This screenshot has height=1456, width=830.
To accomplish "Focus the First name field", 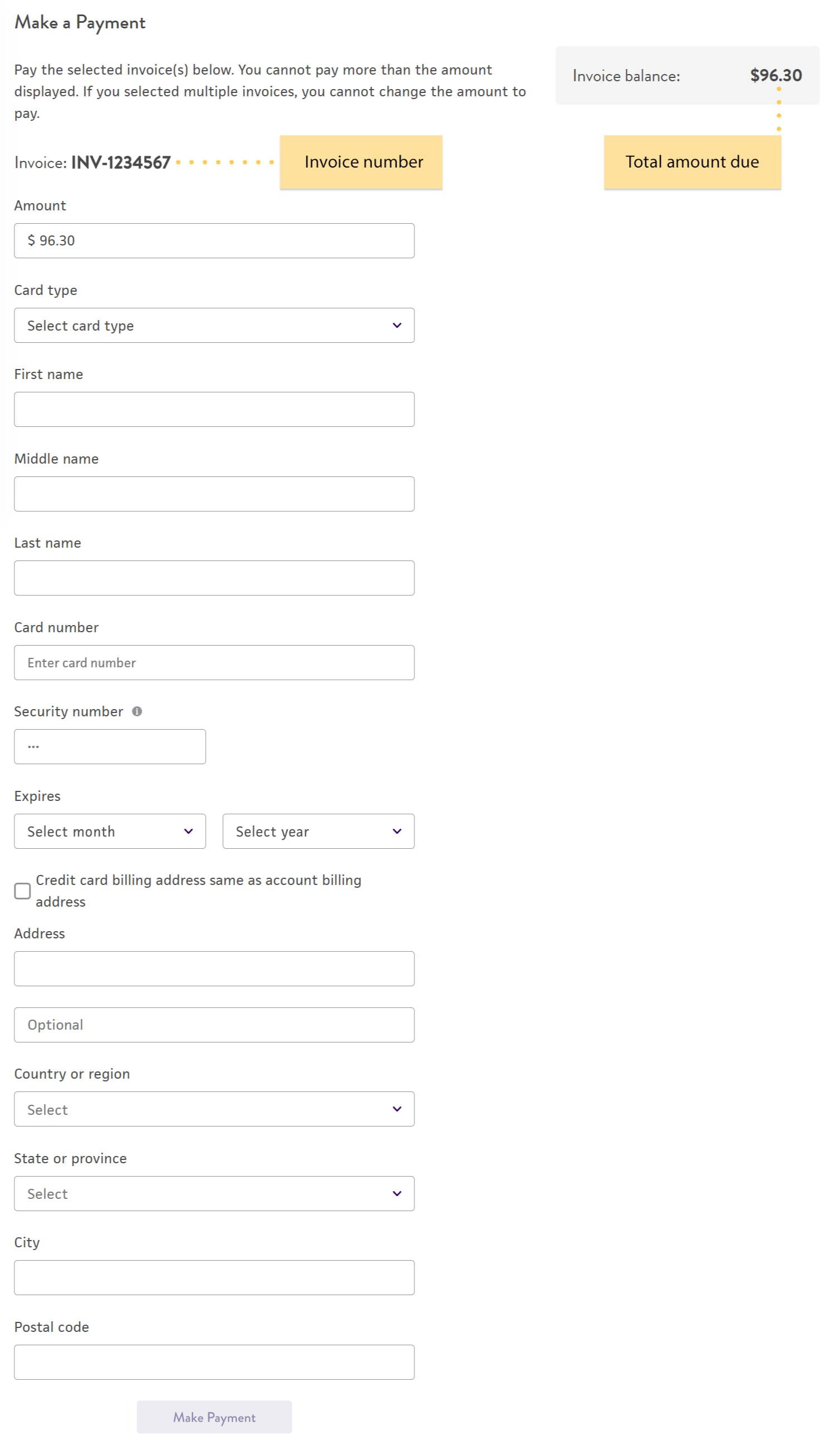I will [x=214, y=410].
